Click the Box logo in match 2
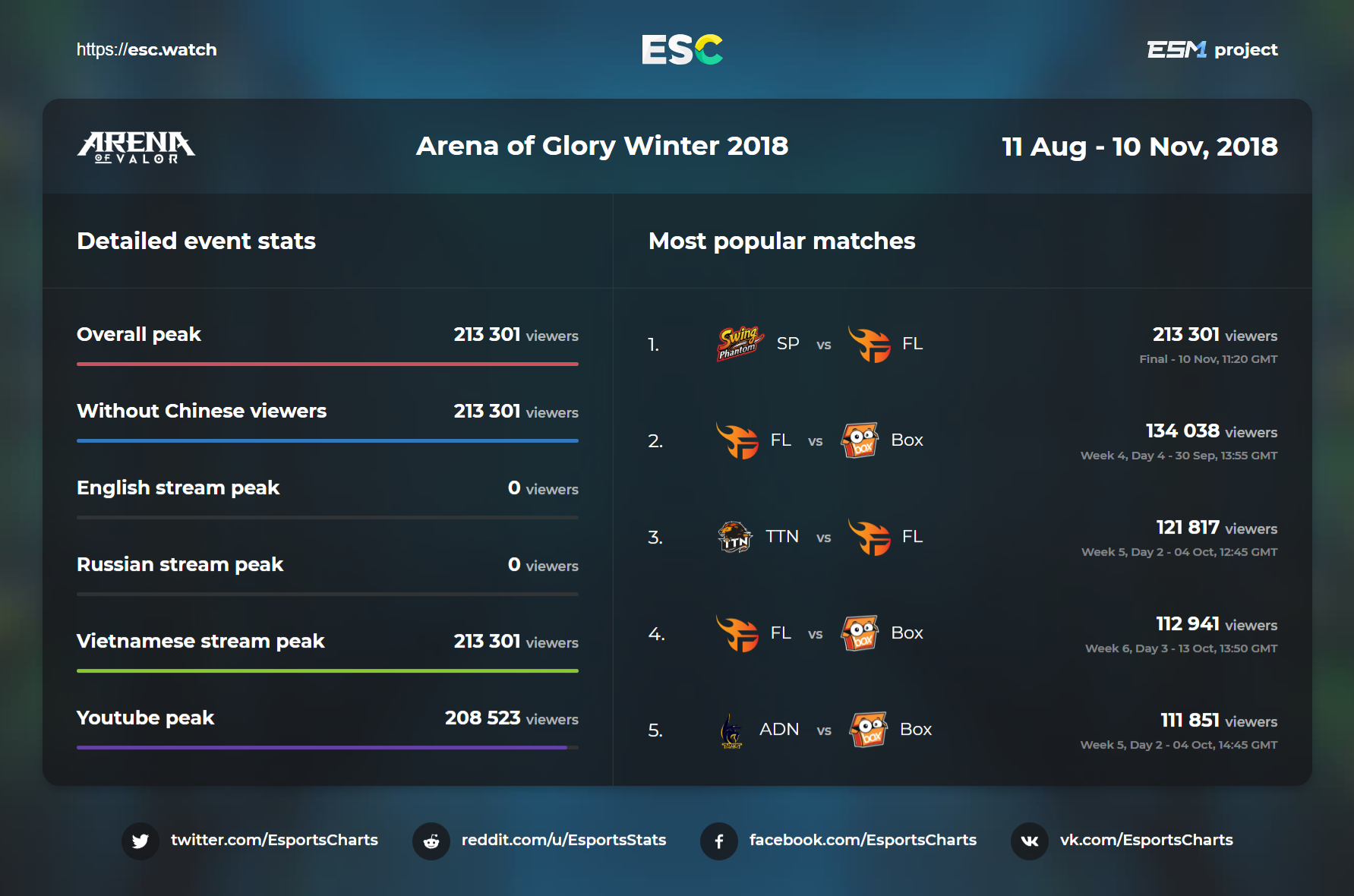Screen dimensions: 1354x896 [x=860, y=440]
